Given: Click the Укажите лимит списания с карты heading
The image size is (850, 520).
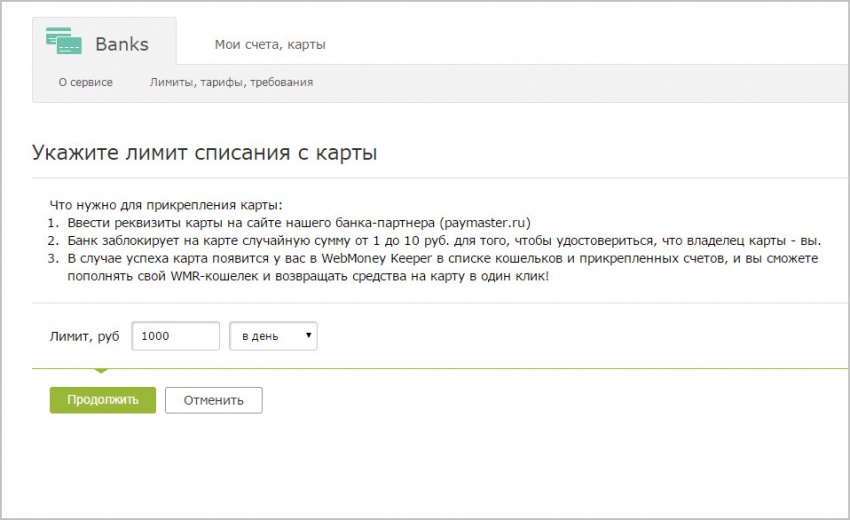Looking at the screenshot, I should [204, 153].
